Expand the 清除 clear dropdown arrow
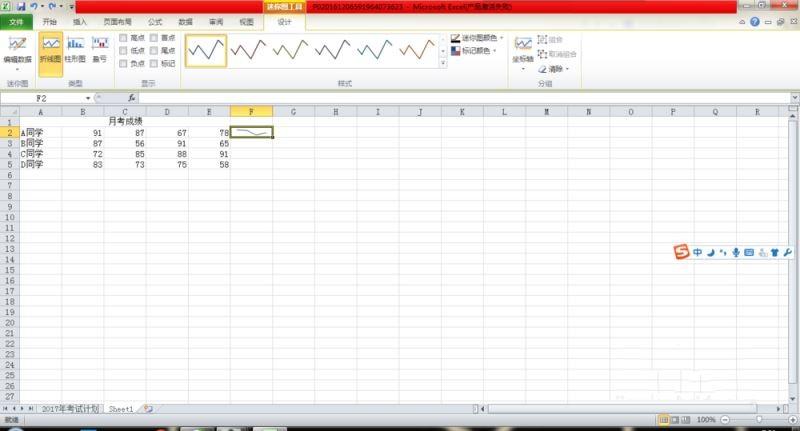Screen dimensions: 800x431 click(x=568, y=69)
